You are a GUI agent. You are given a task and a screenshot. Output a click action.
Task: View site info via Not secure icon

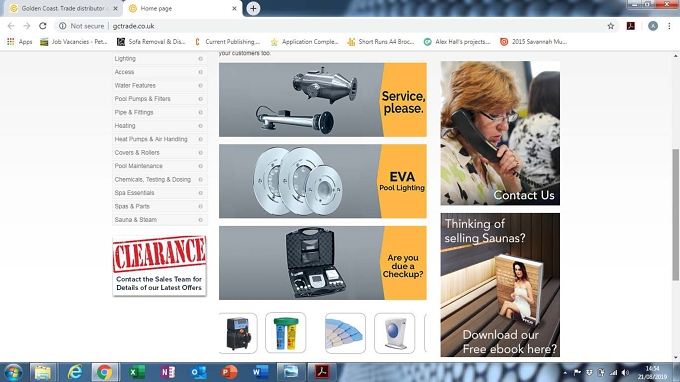(62, 26)
